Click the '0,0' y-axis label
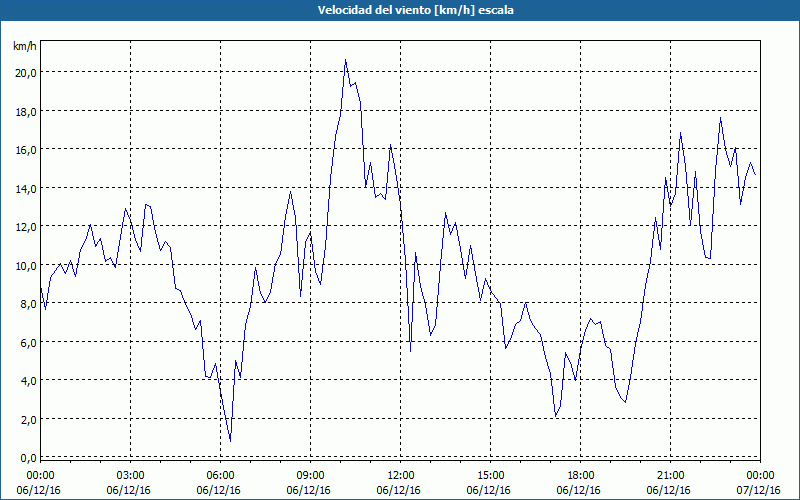This screenshot has height=500, width=800. click(x=28, y=458)
